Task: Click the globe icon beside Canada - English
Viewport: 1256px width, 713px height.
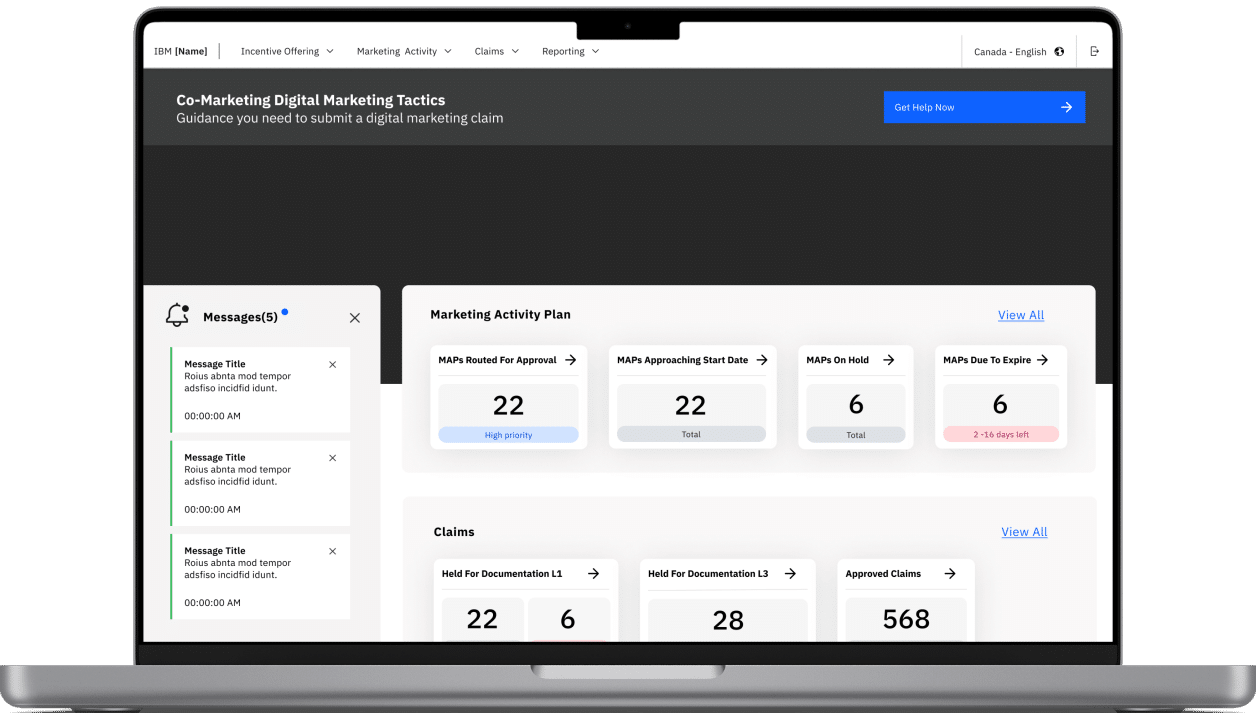Action: point(1059,52)
